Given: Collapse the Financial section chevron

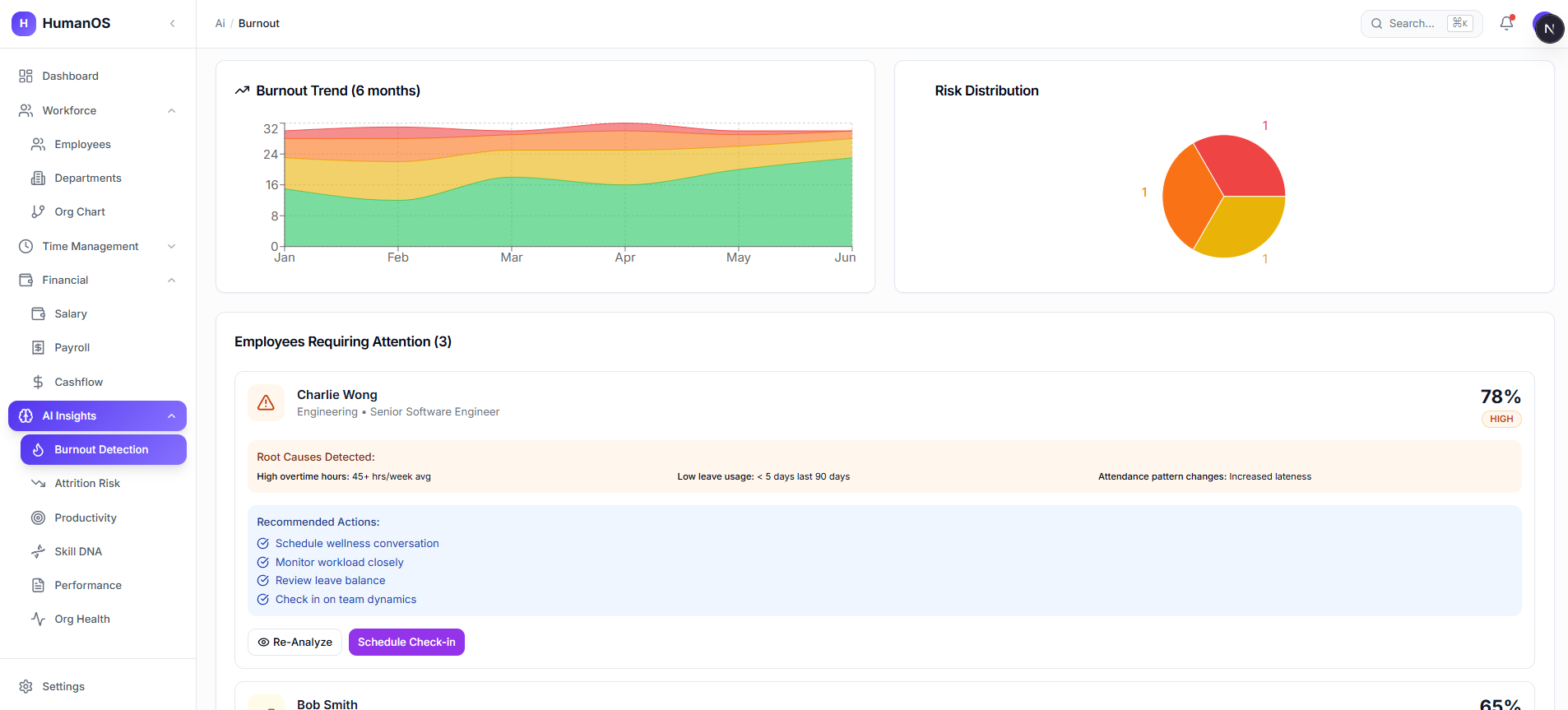Looking at the screenshot, I should [x=171, y=280].
